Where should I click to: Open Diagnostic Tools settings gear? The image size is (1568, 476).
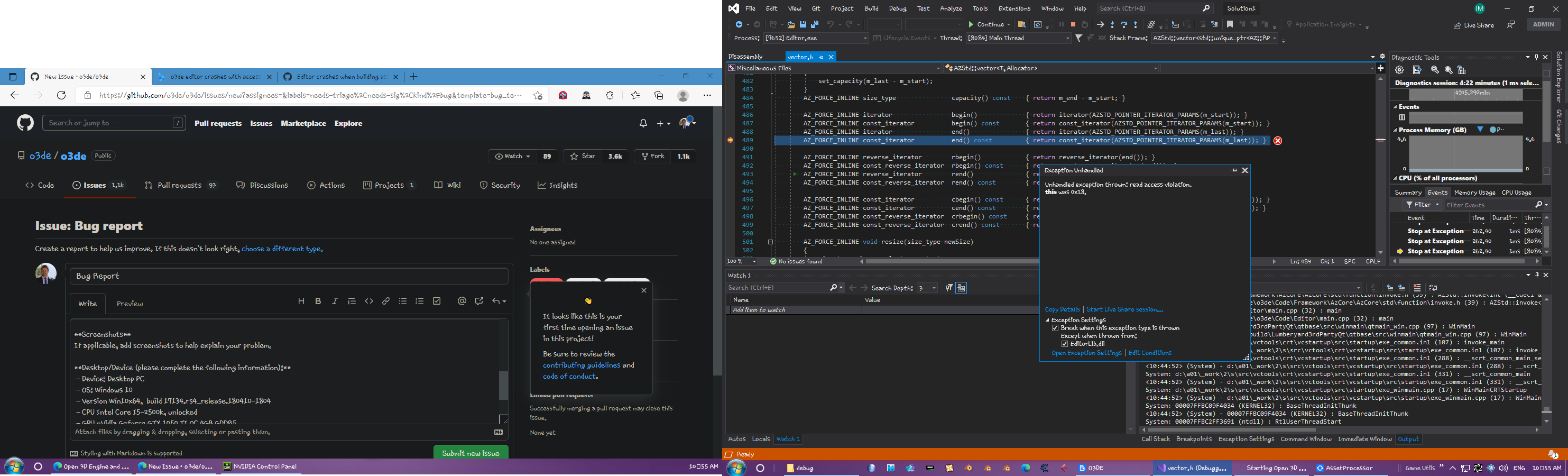(1399, 70)
